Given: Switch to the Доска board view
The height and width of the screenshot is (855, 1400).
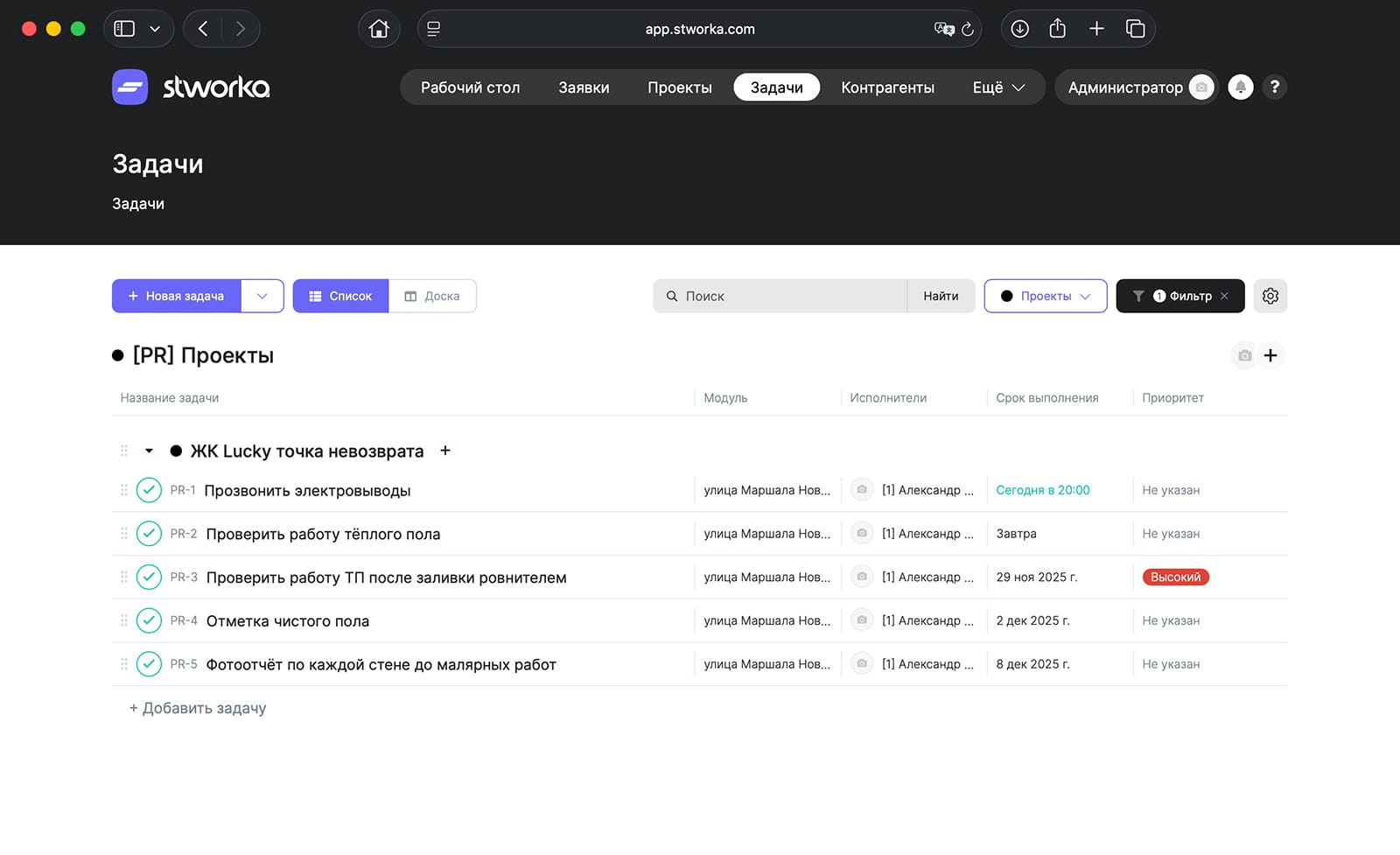Looking at the screenshot, I should (432, 296).
